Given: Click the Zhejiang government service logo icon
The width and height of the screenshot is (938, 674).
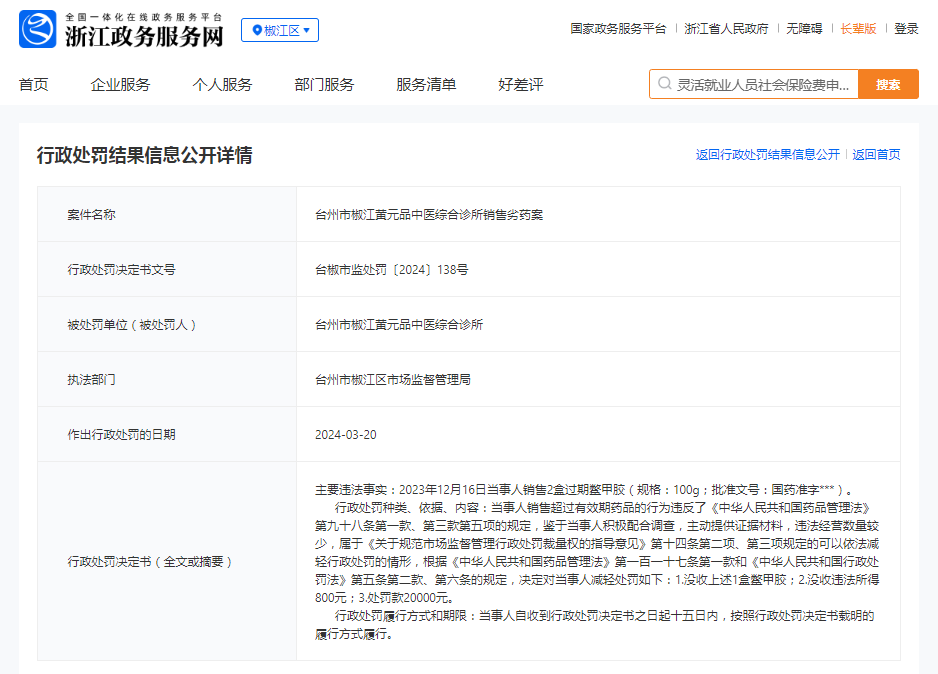Looking at the screenshot, I should pos(38,29).
